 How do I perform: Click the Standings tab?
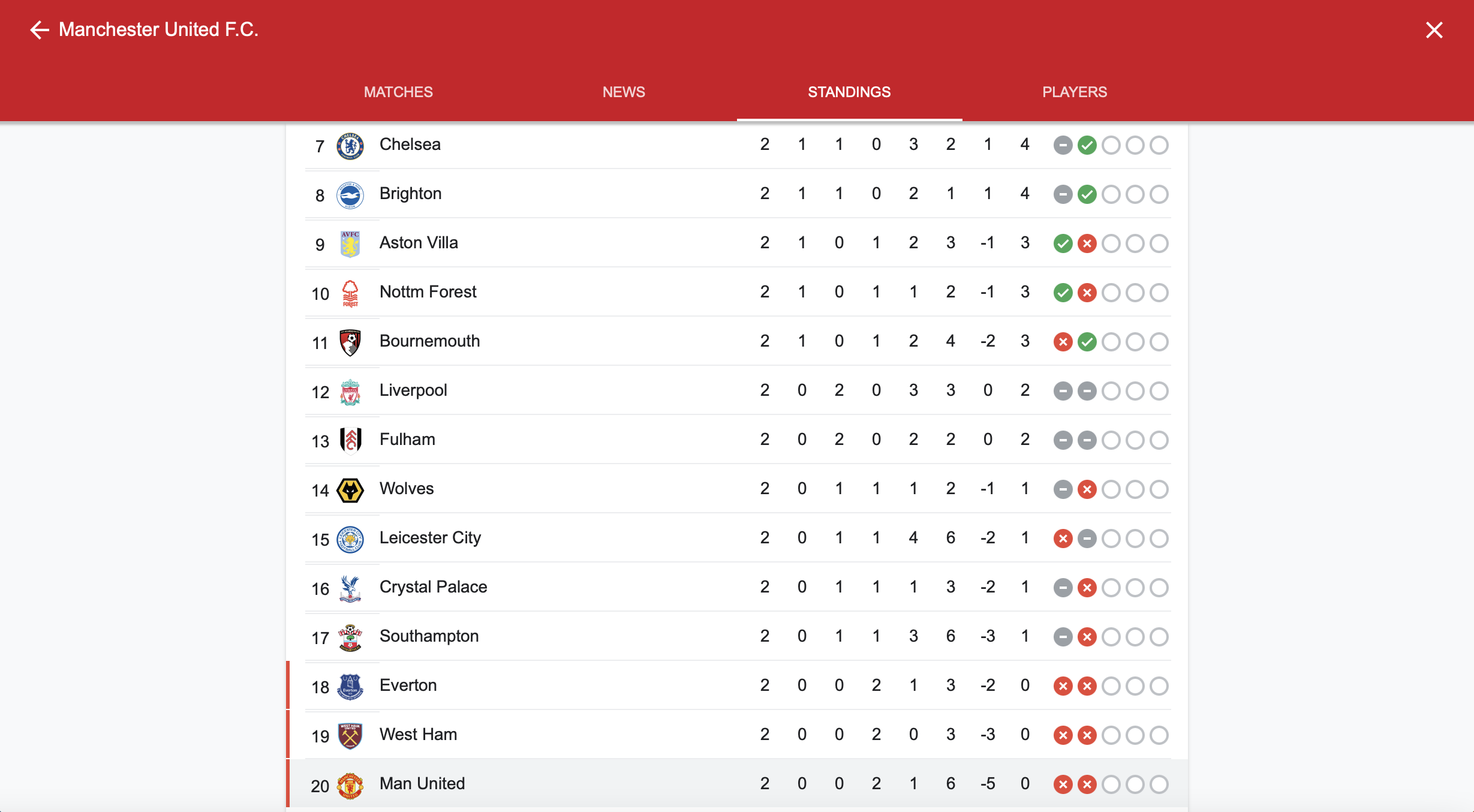point(849,92)
